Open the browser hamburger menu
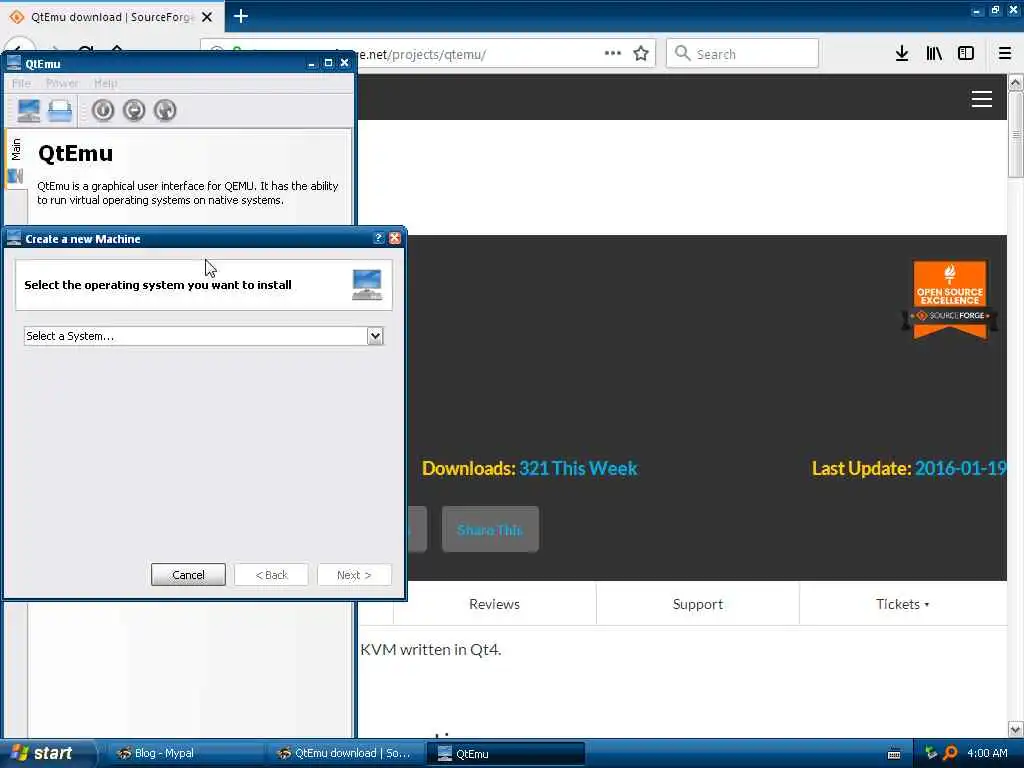1024x768 pixels. coord(1004,54)
